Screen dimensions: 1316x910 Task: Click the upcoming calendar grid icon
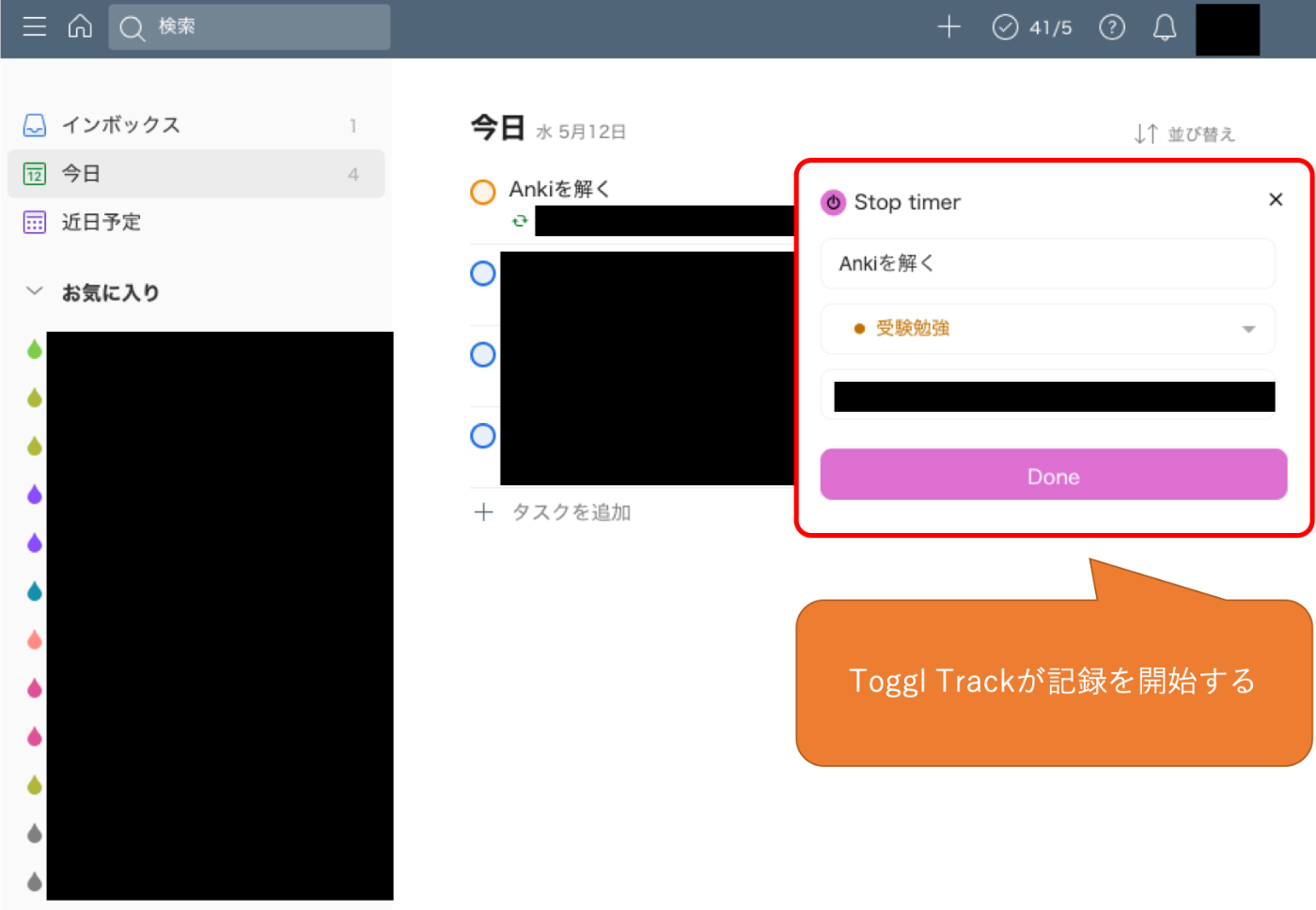[35, 223]
